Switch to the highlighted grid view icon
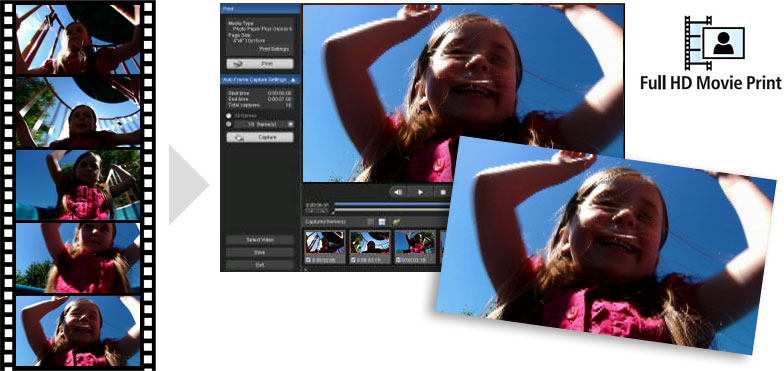Screen dimensions: 784x371 (x=382, y=222)
